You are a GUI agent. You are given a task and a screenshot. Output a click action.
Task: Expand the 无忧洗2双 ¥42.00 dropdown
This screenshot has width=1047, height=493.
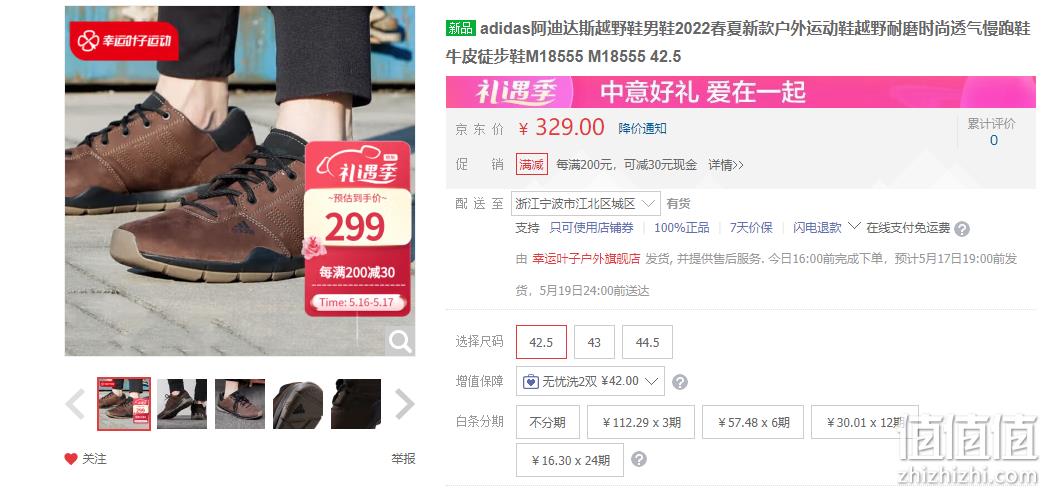[x=590, y=381]
